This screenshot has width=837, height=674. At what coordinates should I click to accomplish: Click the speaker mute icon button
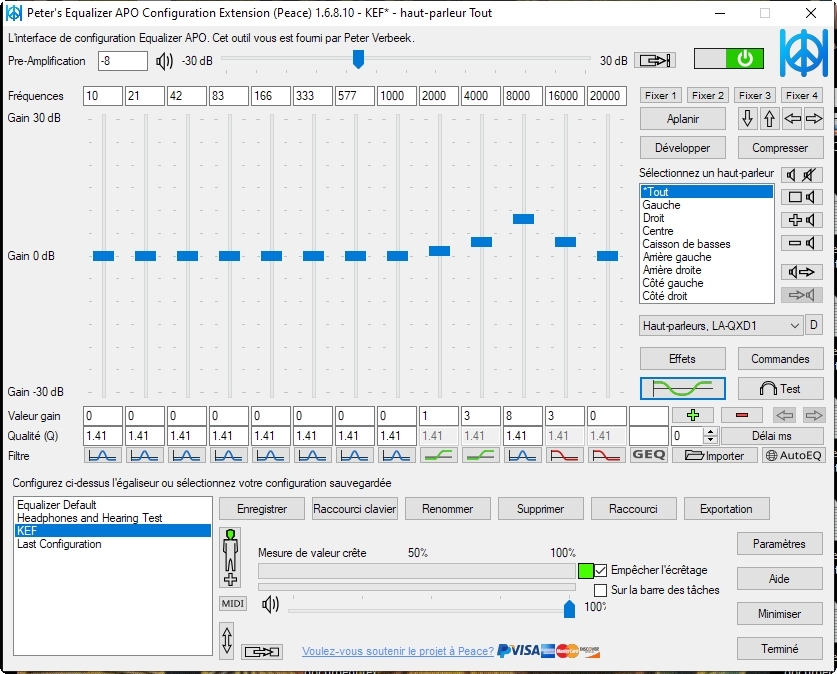point(802,175)
